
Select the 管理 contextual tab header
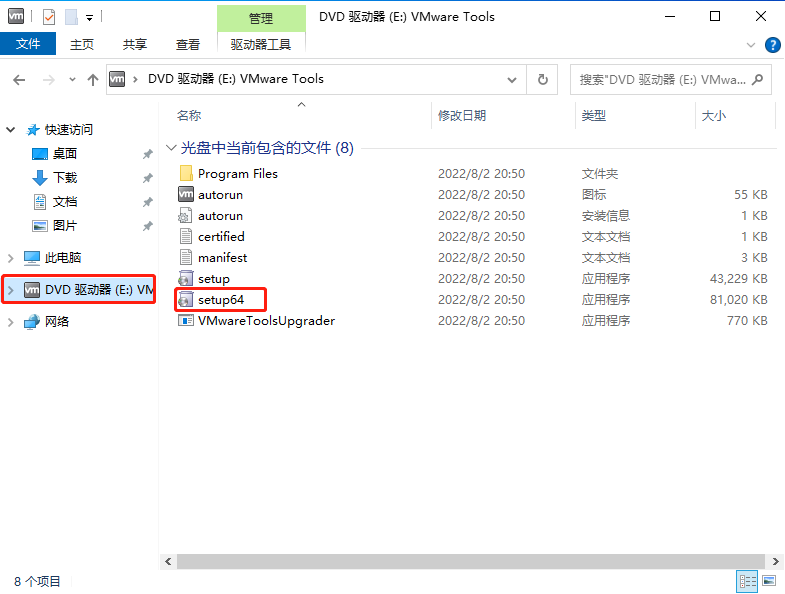coord(261,19)
